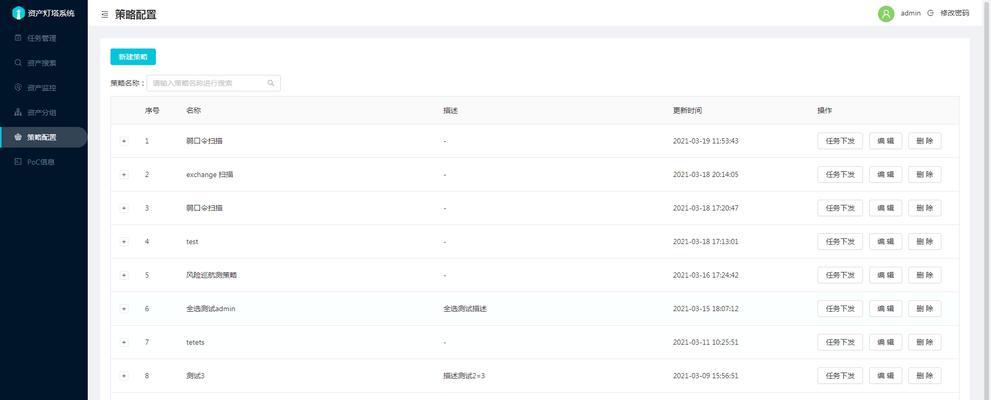The height and width of the screenshot is (400, 991).
Task: Click the 名称 column header
Action: (x=193, y=111)
